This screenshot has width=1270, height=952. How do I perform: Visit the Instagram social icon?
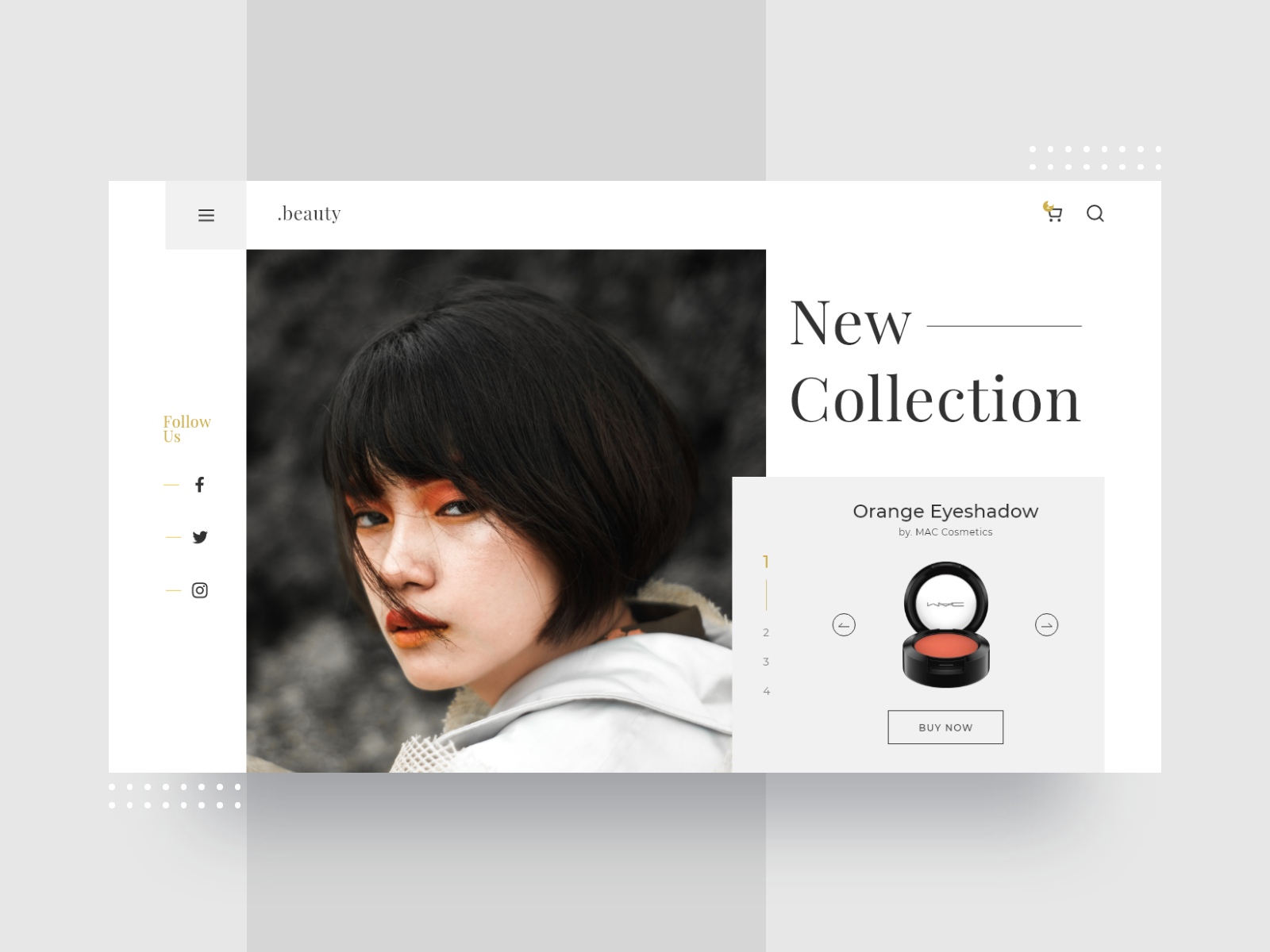point(200,590)
